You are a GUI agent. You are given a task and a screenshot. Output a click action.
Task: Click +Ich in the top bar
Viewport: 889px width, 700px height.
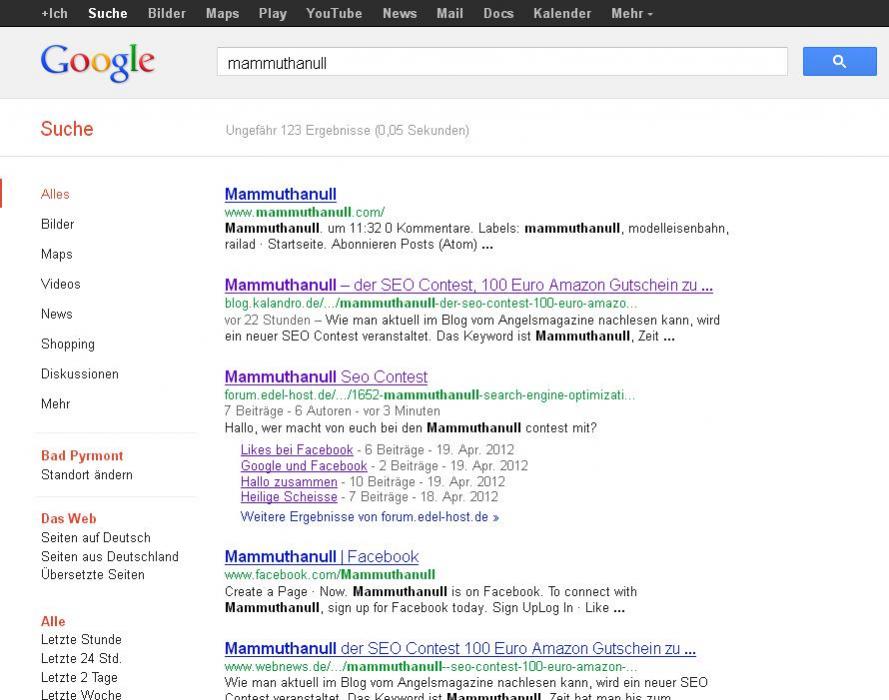click(54, 13)
